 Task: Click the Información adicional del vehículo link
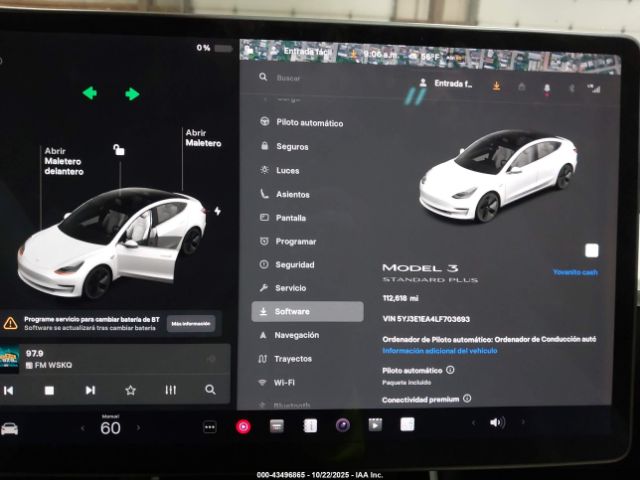(440, 351)
